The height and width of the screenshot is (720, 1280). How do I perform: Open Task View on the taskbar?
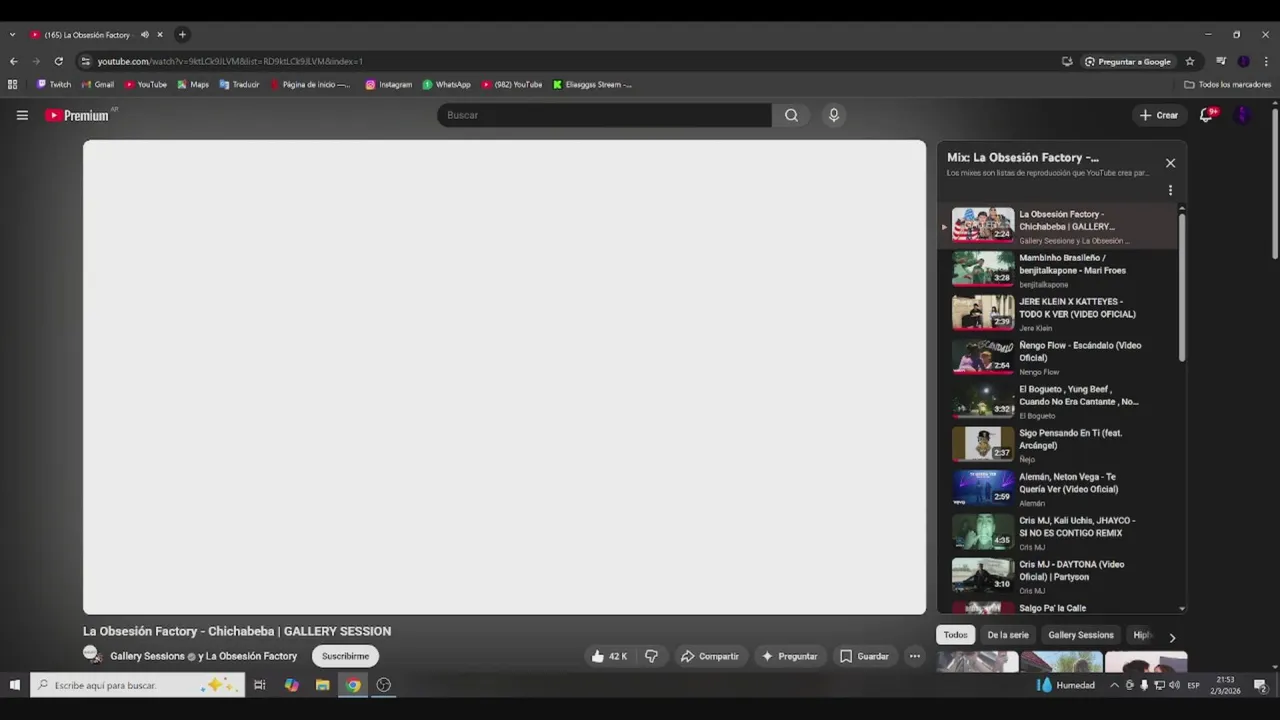click(x=259, y=685)
